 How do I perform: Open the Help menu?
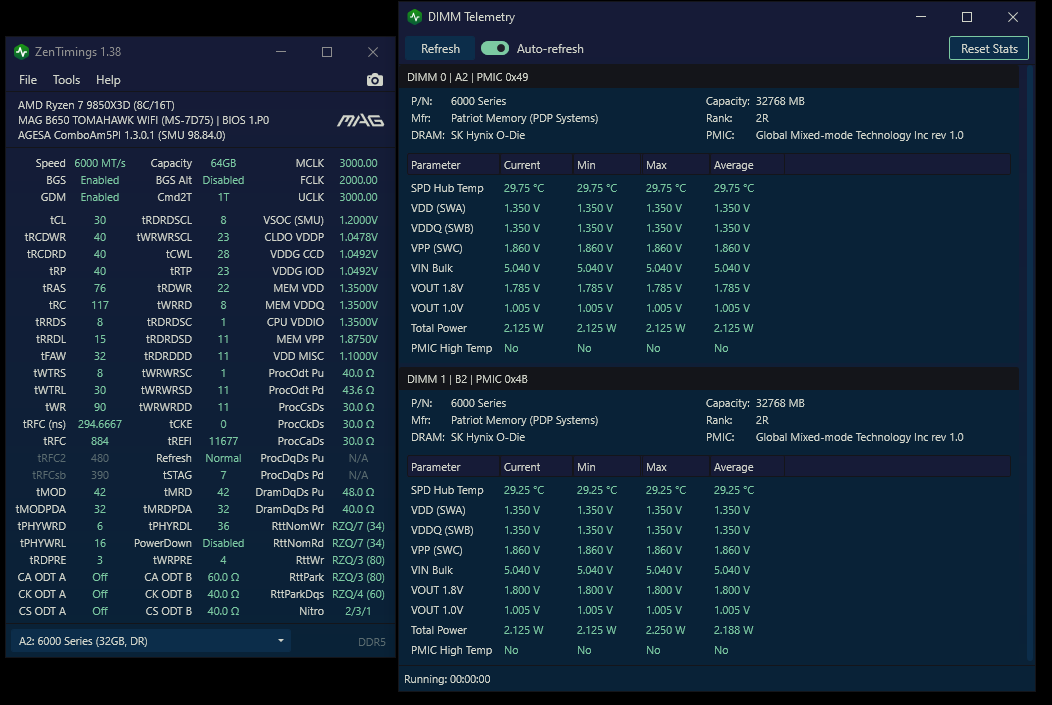(108, 80)
